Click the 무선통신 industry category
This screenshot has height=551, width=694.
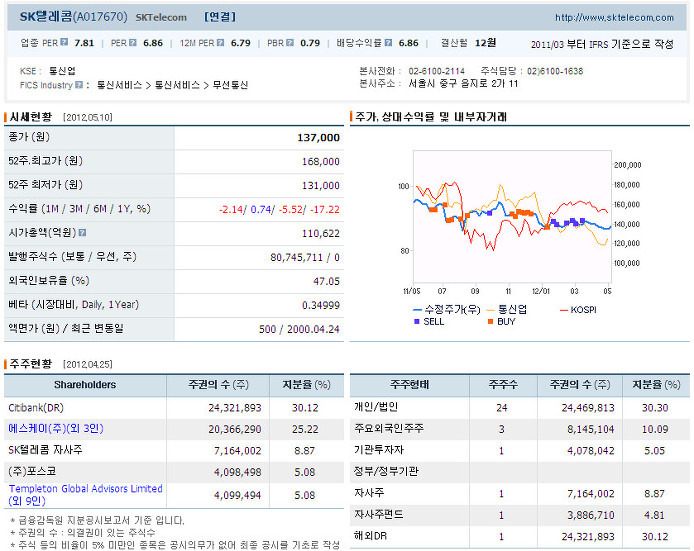click(x=230, y=85)
